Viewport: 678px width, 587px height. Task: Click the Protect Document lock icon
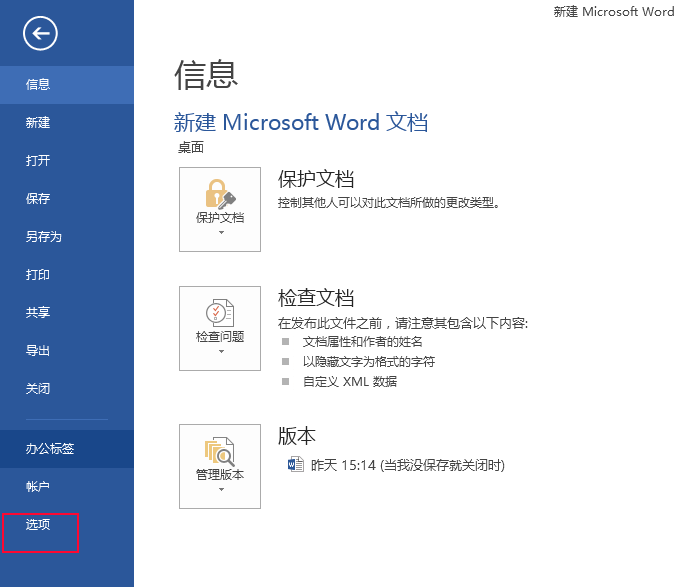coord(220,194)
